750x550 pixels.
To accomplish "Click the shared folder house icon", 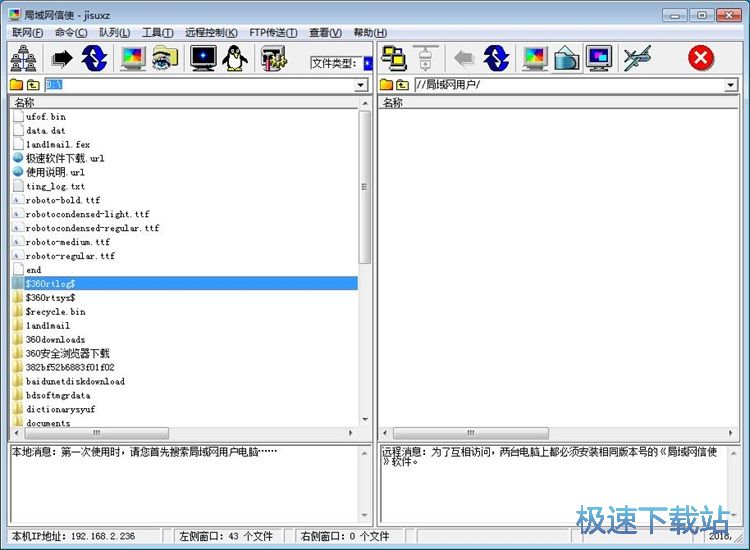I will coord(567,58).
